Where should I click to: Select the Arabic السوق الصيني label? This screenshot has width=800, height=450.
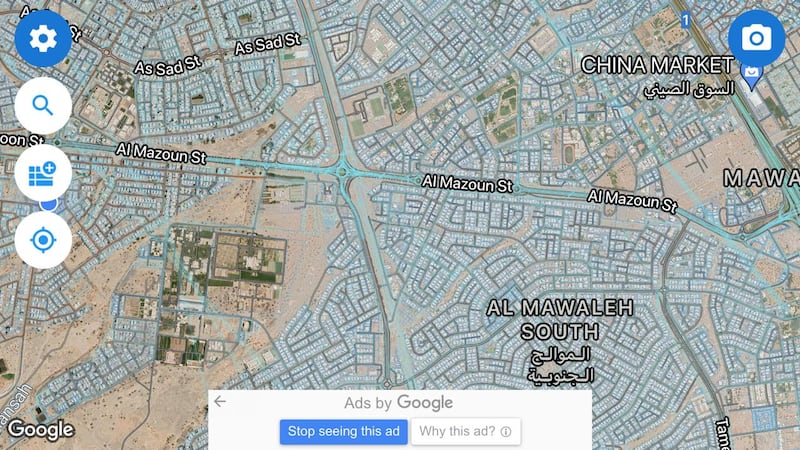[x=689, y=89]
